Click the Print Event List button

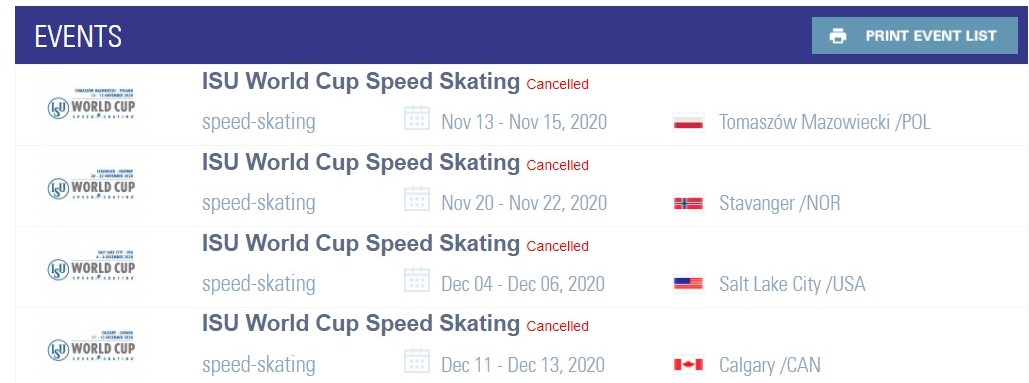coord(914,35)
